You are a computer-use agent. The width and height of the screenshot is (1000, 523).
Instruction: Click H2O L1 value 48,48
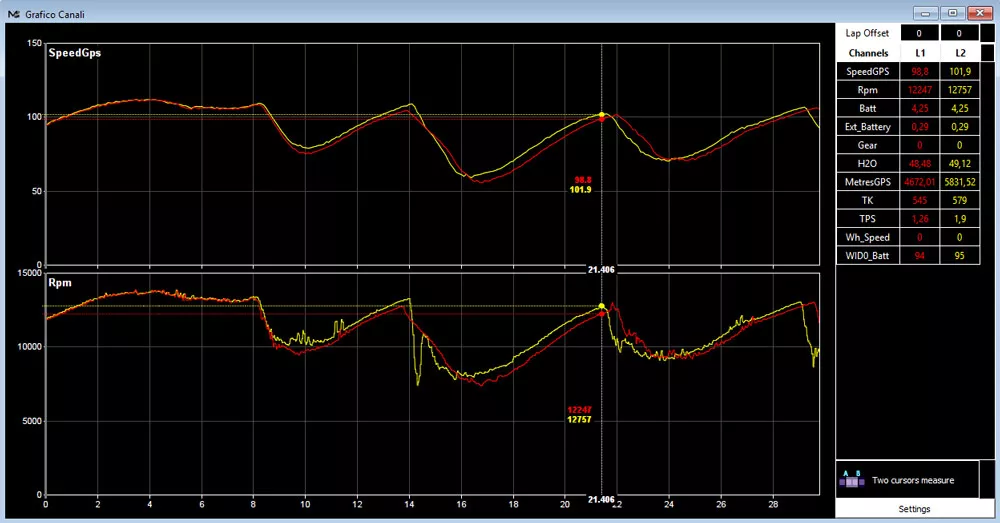coord(920,164)
